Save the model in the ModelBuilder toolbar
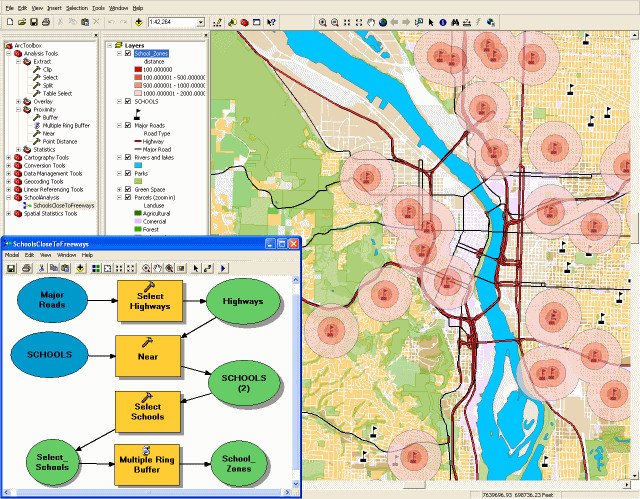 coord(11,268)
